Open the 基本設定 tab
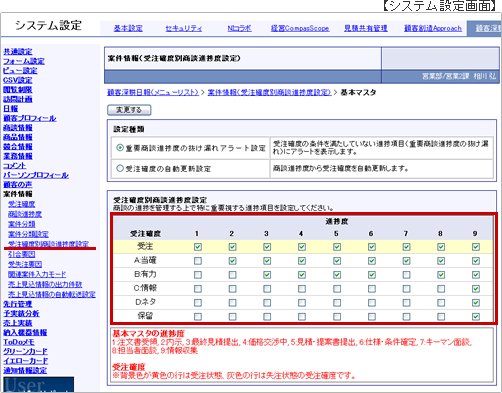The image size is (502, 393). point(128,28)
